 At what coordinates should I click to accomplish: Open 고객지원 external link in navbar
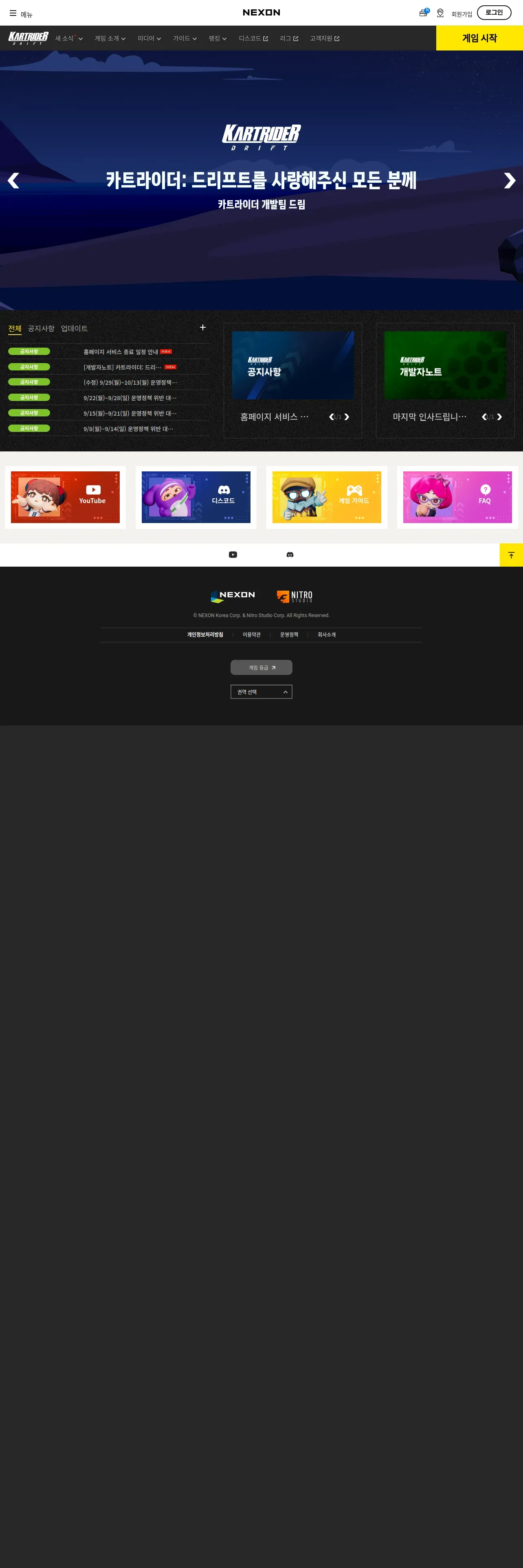(325, 38)
